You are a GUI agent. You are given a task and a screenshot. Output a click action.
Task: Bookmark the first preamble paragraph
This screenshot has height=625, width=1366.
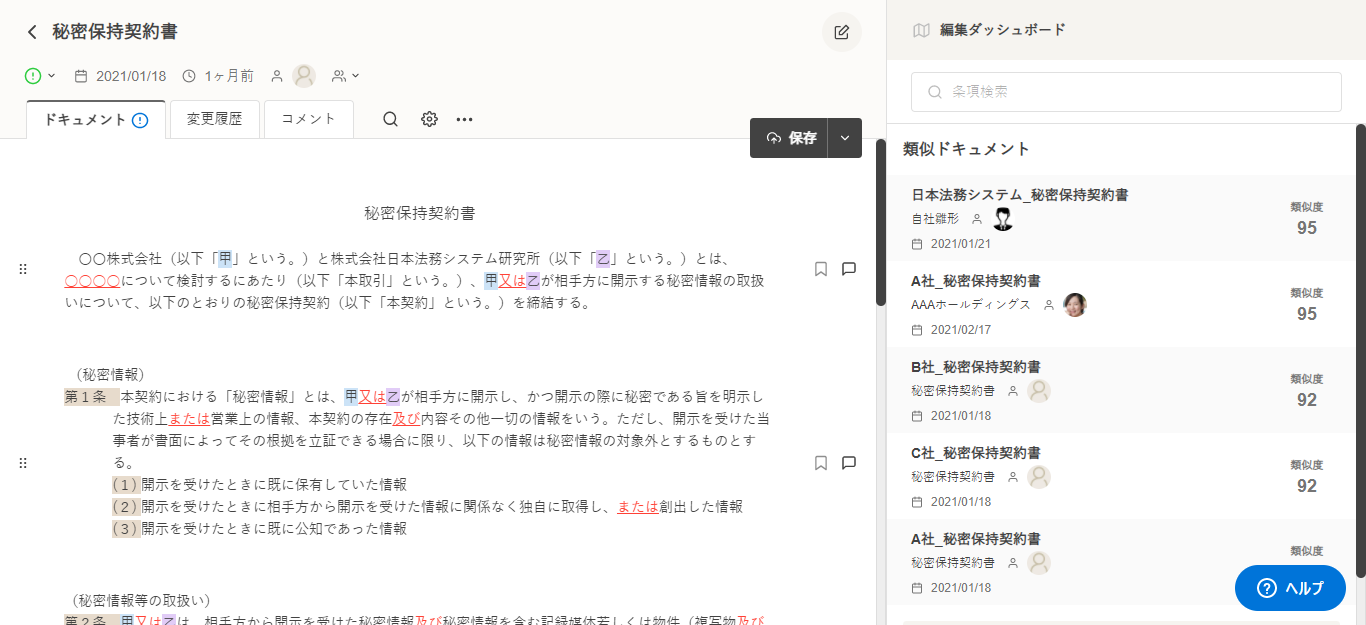[821, 269]
